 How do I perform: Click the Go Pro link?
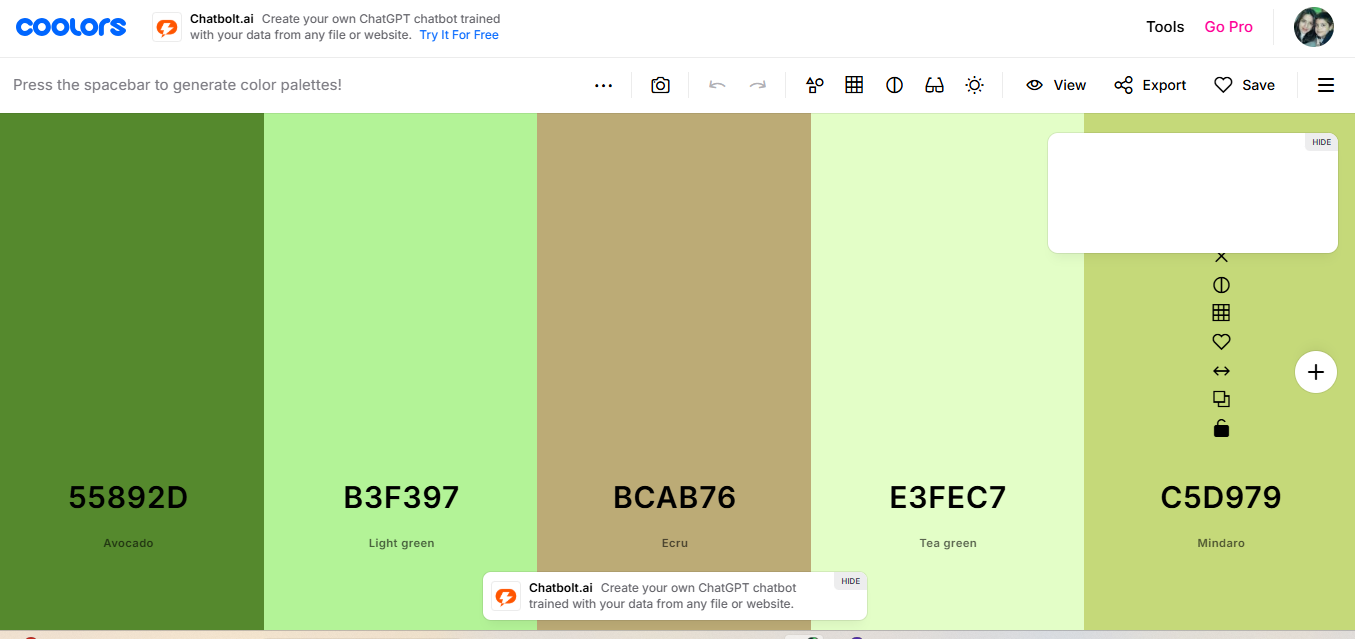click(1228, 27)
